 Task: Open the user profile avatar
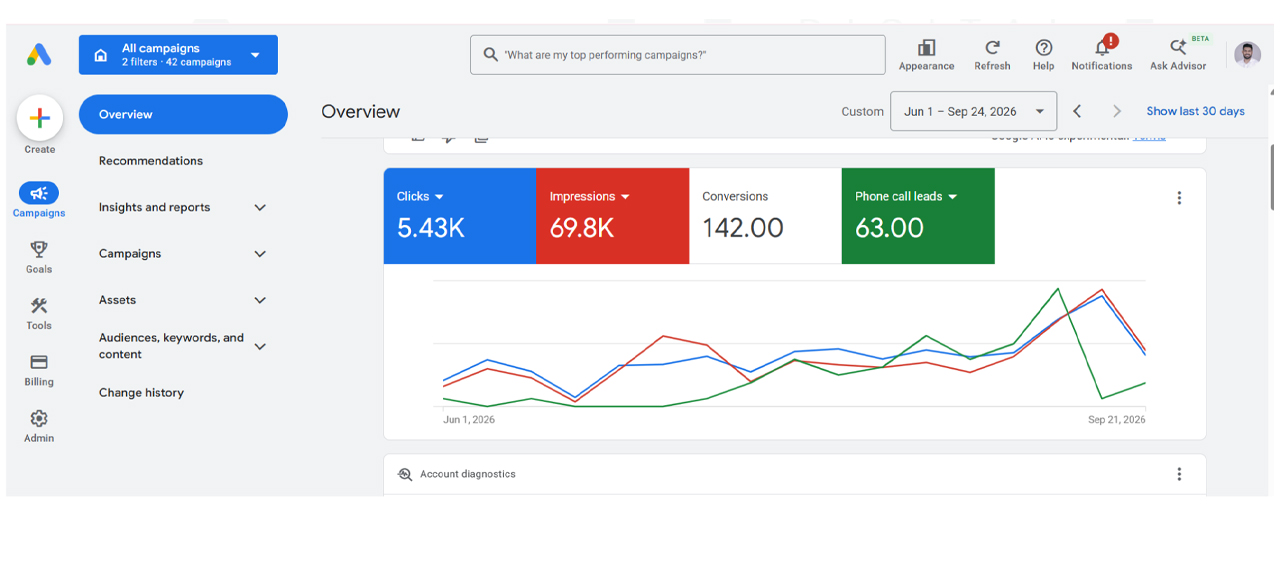click(1247, 55)
